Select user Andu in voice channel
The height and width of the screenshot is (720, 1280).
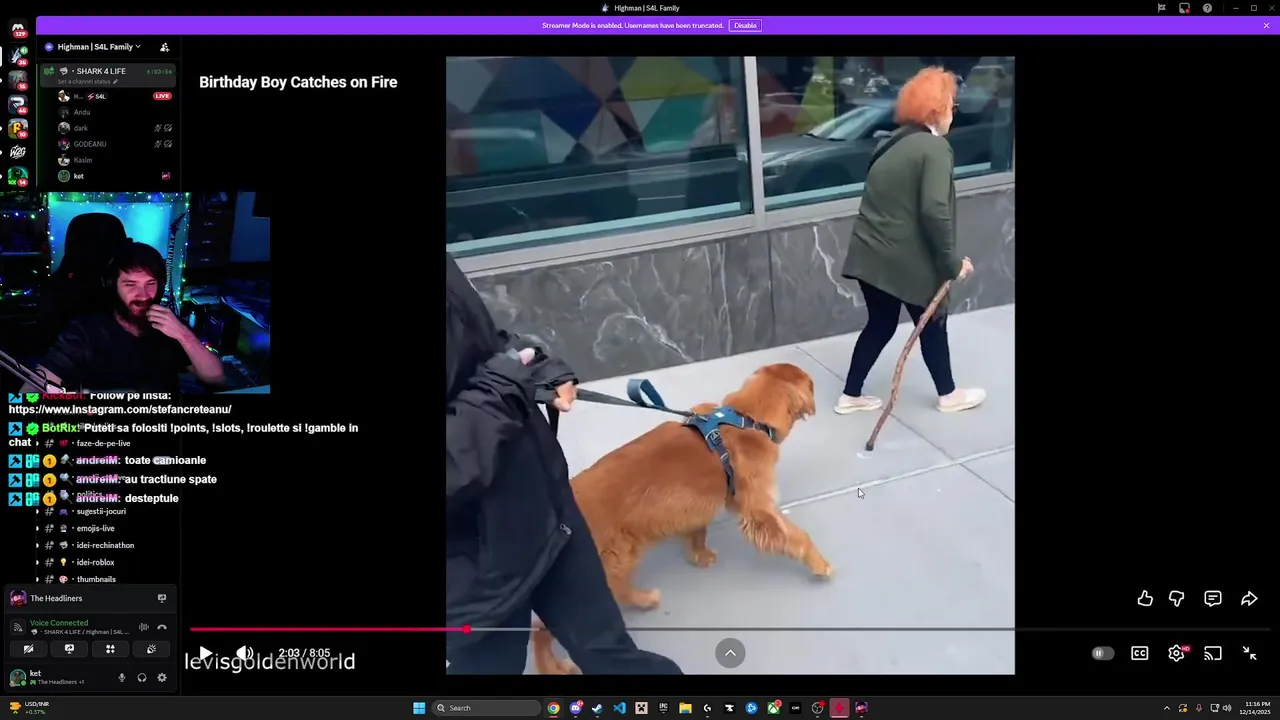pos(82,112)
